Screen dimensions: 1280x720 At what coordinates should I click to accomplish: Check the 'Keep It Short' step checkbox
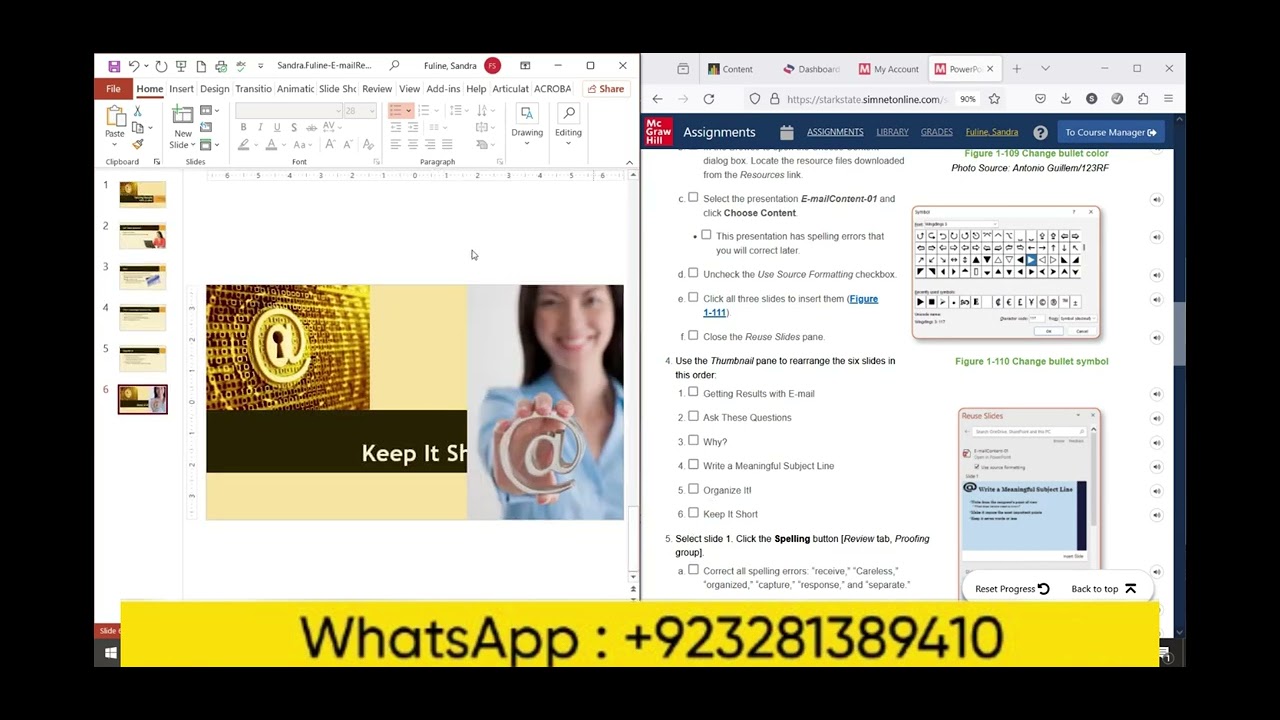693,513
